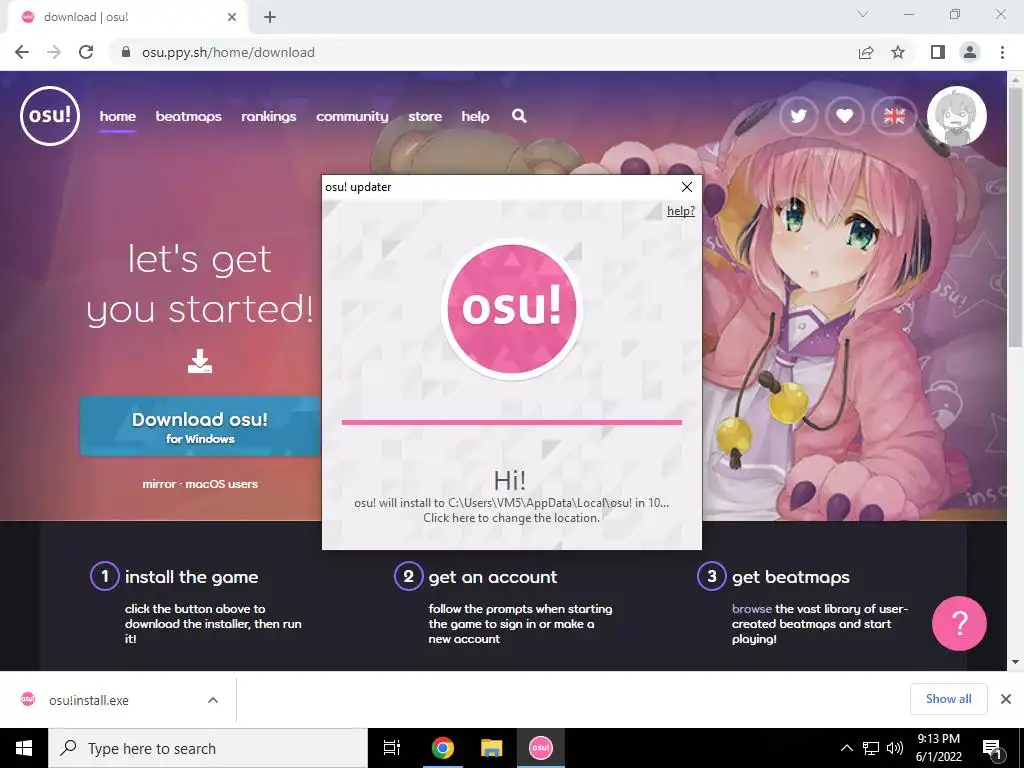Open the help menu item
The image size is (1024, 768).
(x=475, y=116)
